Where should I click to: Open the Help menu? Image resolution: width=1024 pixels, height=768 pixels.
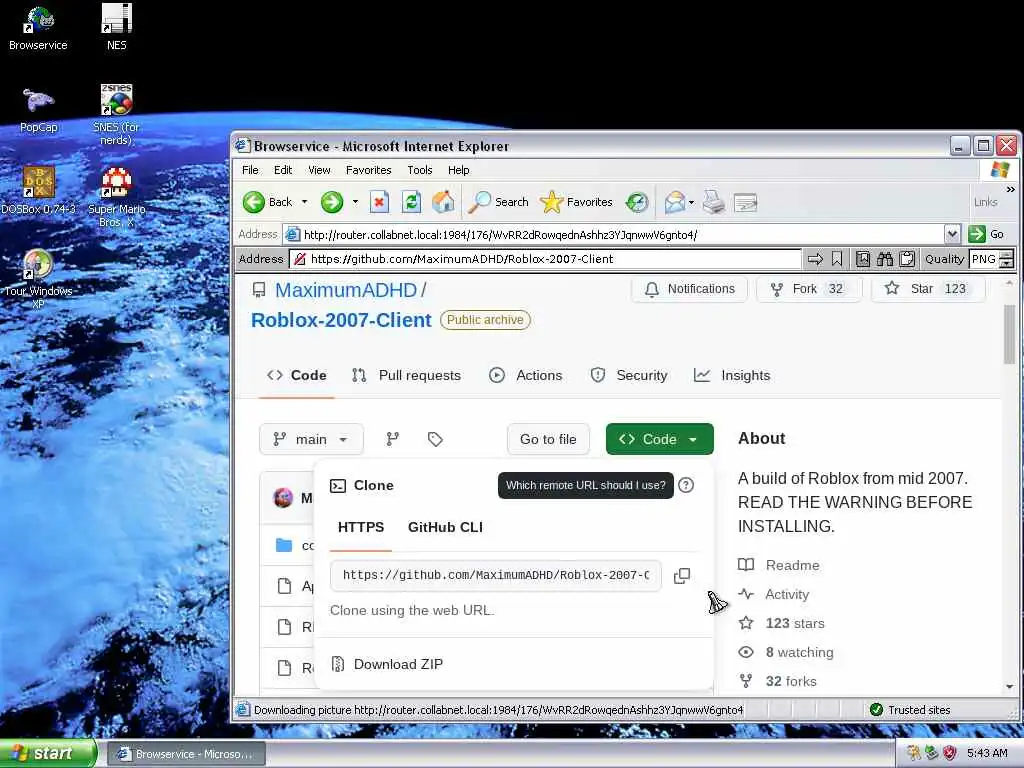[x=458, y=170]
